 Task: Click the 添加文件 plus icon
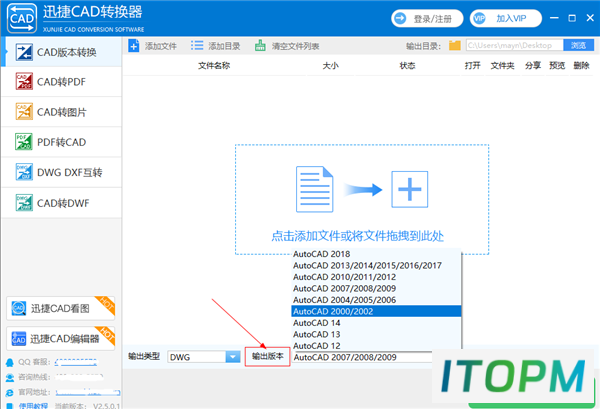tap(134, 46)
